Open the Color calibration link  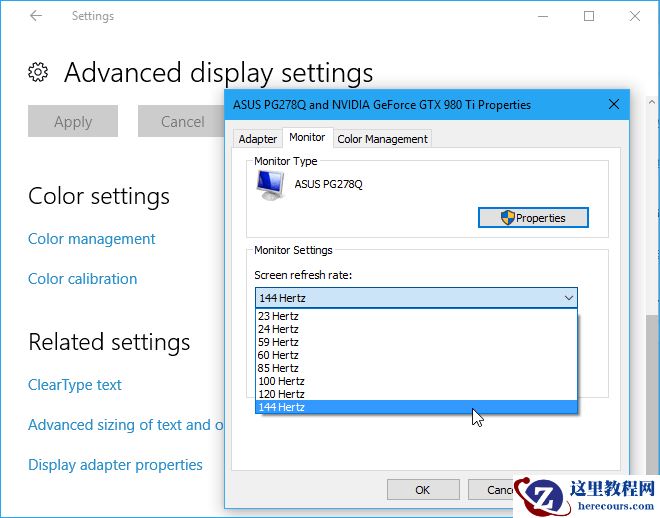click(82, 279)
